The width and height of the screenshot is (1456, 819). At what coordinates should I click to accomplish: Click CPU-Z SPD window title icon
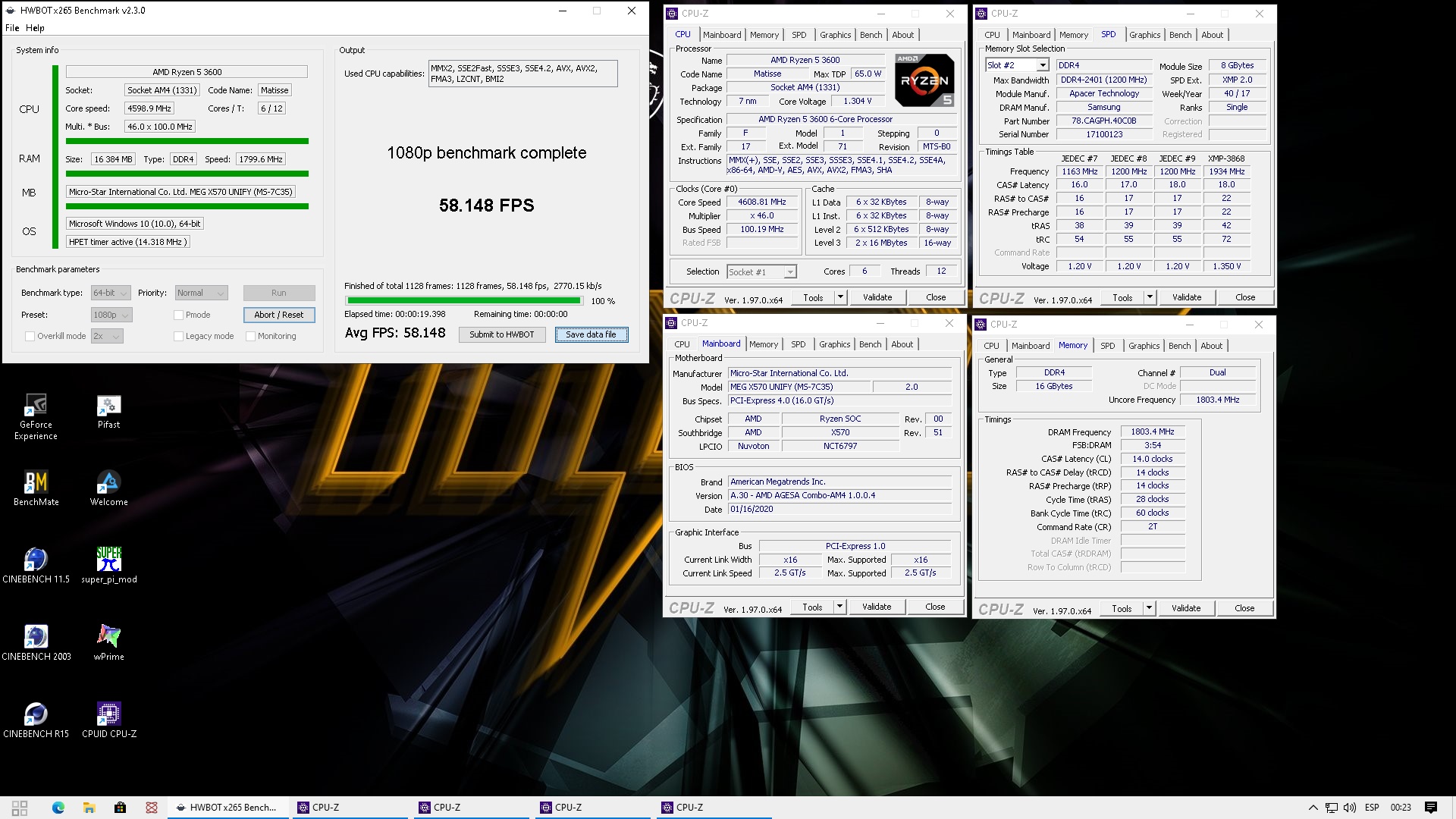[x=981, y=13]
